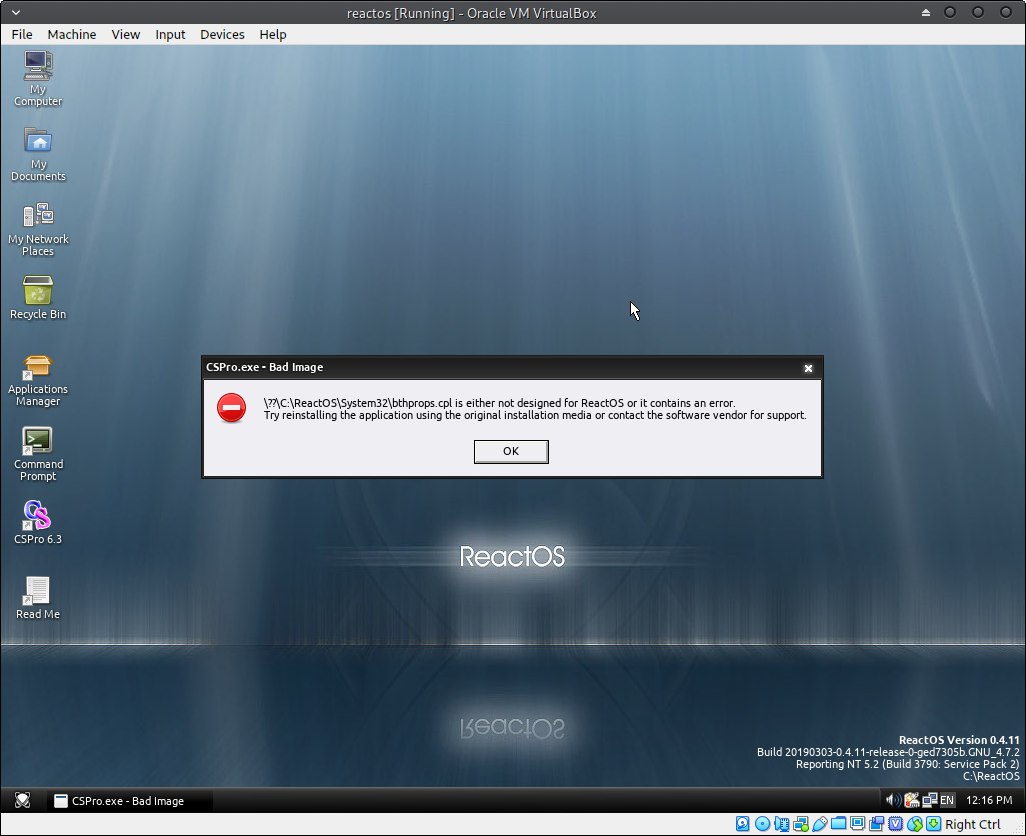1026x836 pixels.
Task: Select the Applications Manager shortcut
Action: pos(38,381)
